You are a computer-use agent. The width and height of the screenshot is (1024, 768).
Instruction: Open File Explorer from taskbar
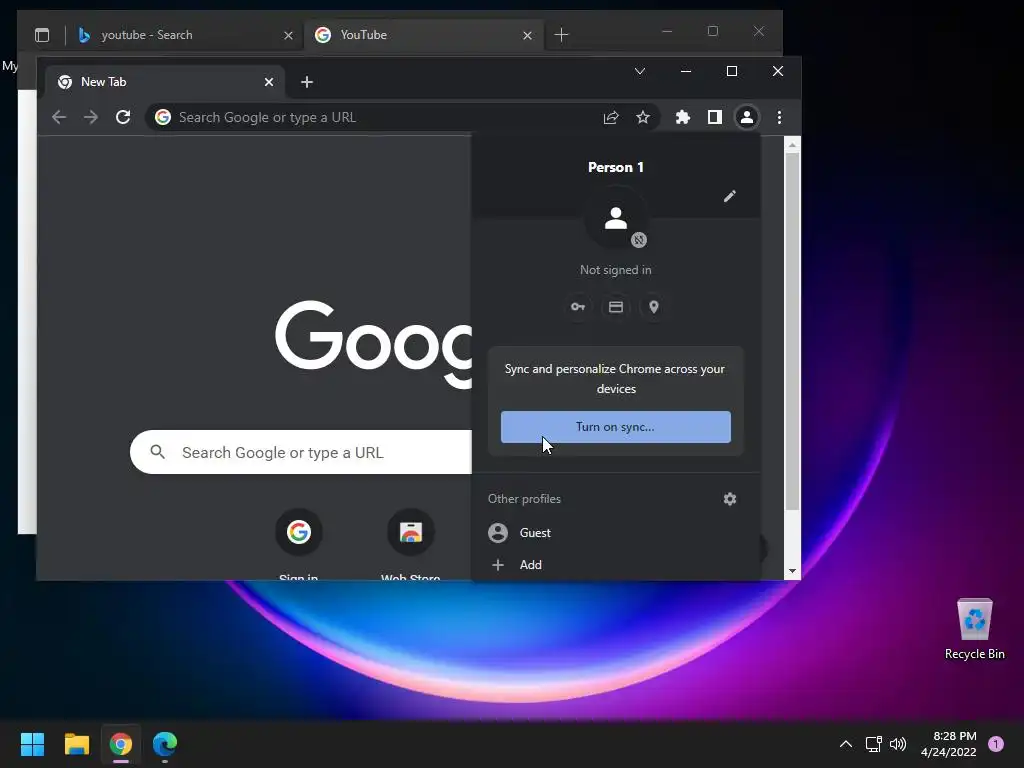point(76,744)
